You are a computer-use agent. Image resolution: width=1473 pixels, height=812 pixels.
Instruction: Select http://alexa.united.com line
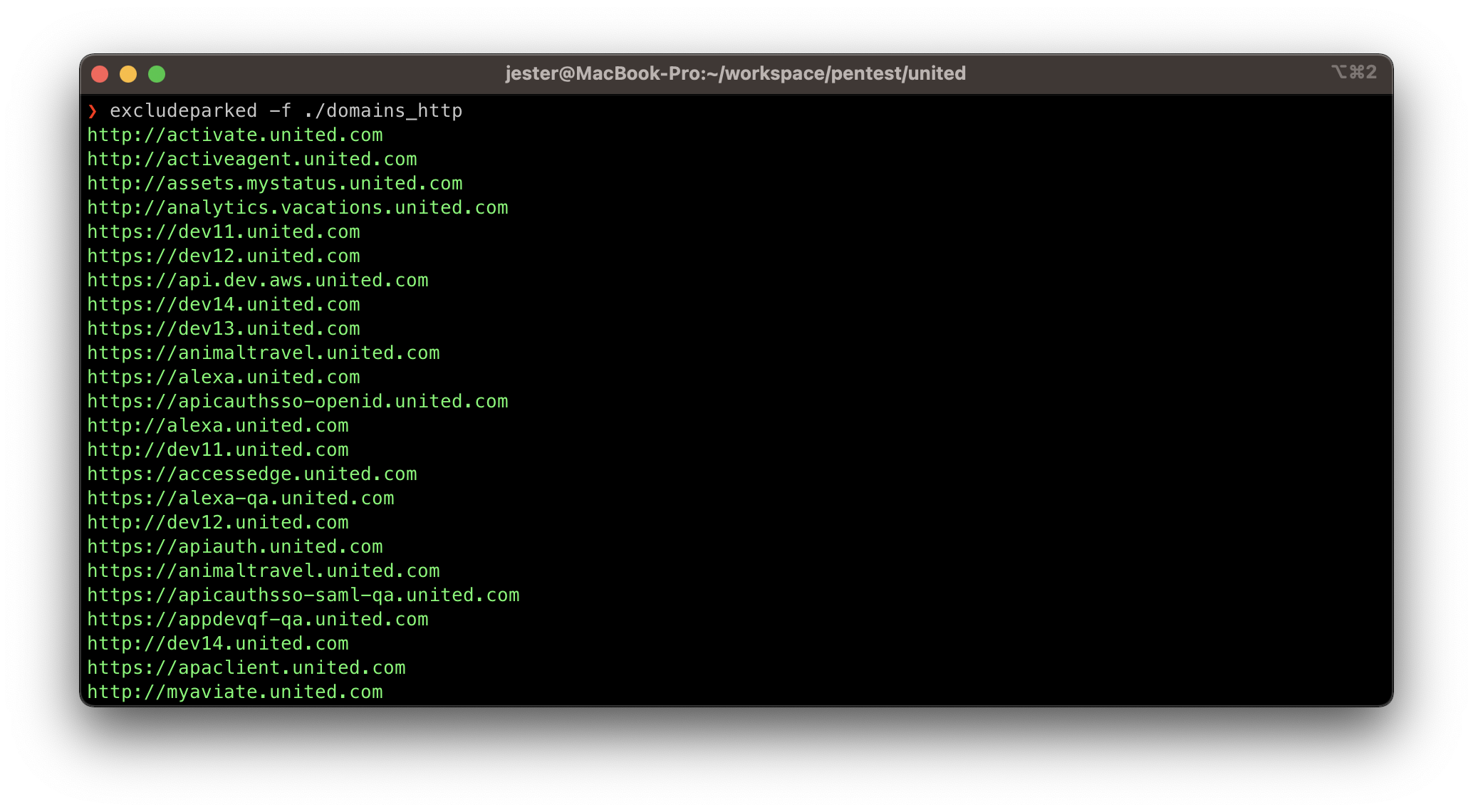coord(218,426)
